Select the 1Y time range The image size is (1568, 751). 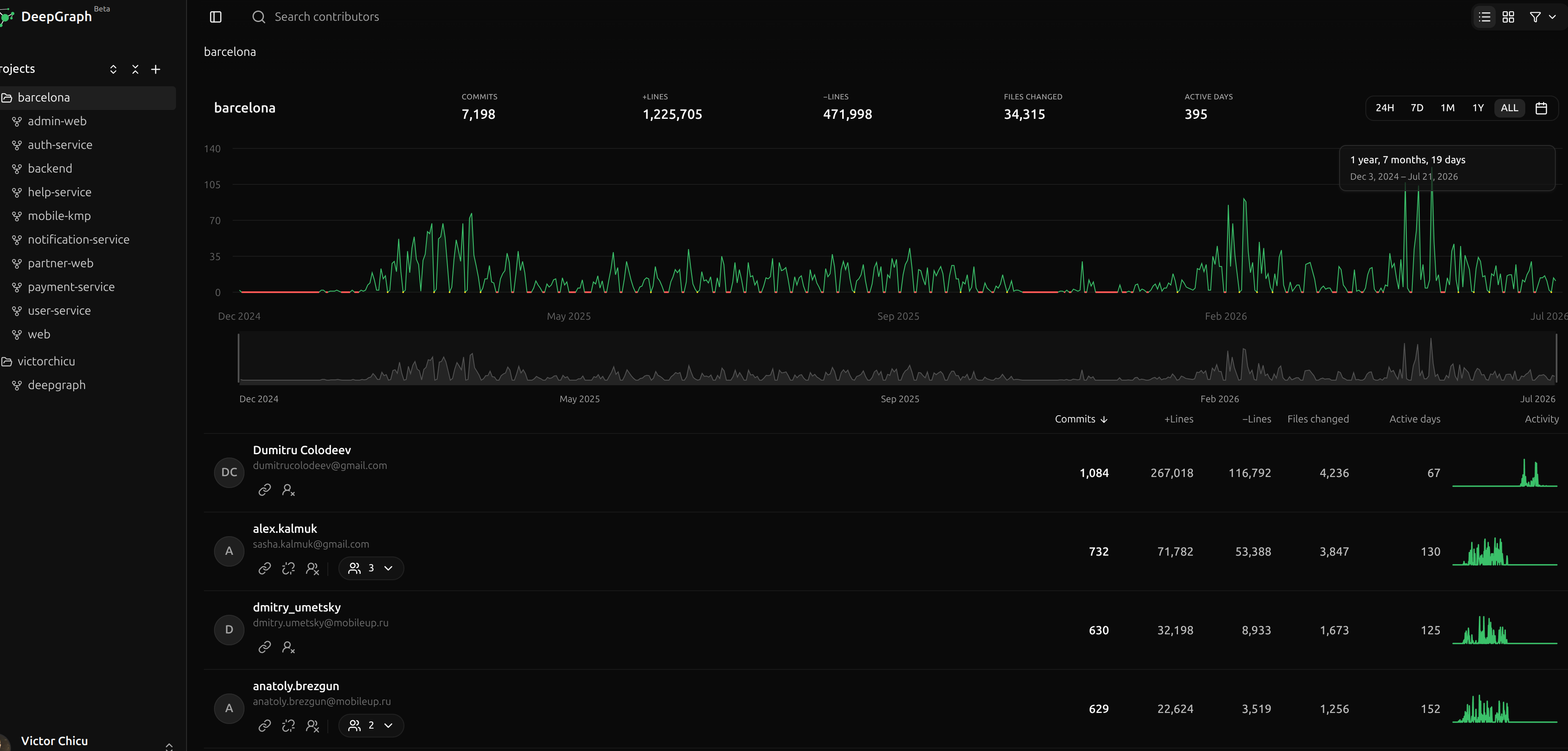coord(1478,108)
